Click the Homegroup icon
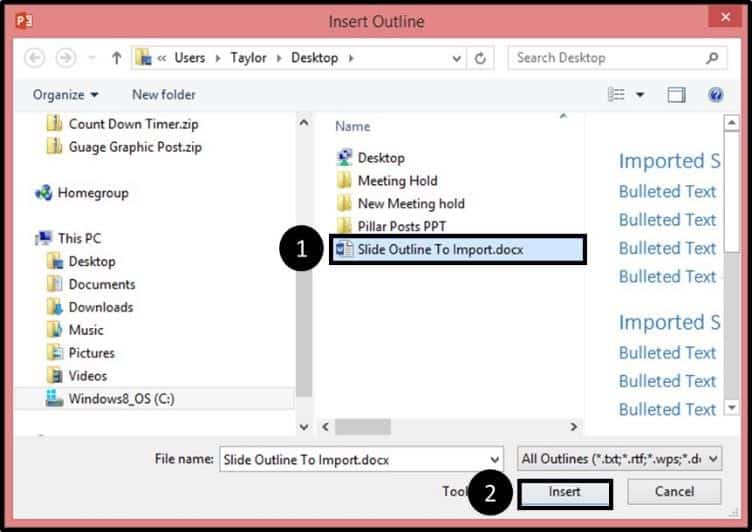 pyautogui.click(x=44, y=193)
